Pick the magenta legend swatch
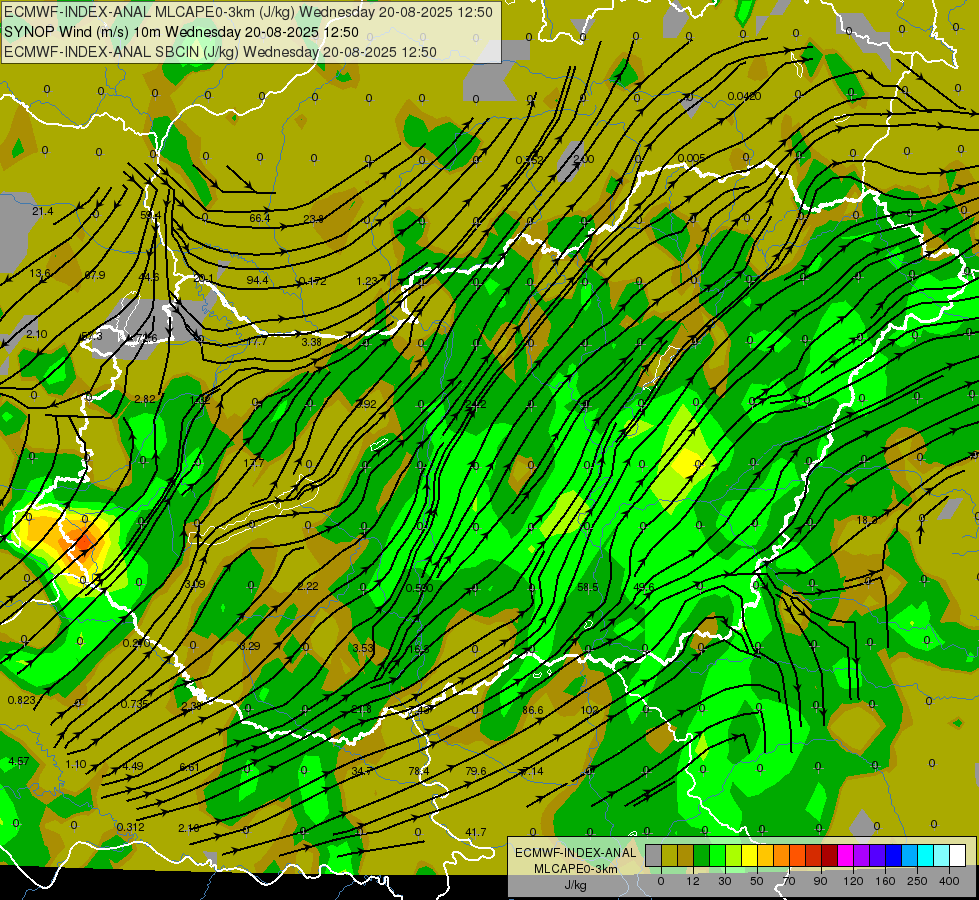 (845, 855)
